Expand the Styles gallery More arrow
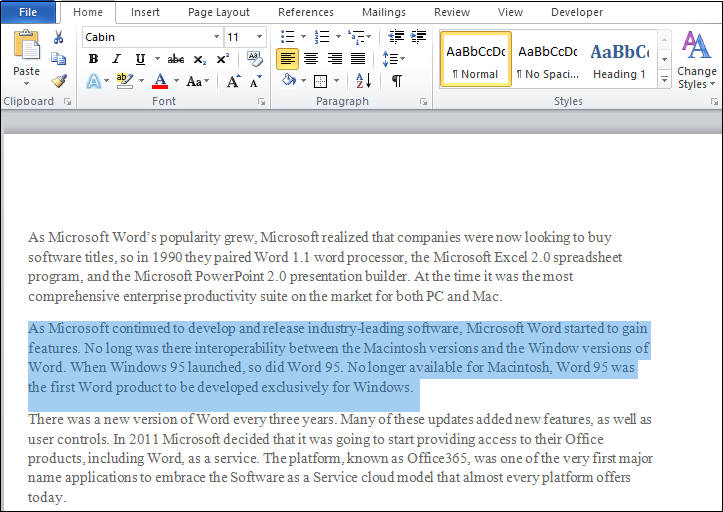The height and width of the screenshot is (512, 723). (664, 79)
